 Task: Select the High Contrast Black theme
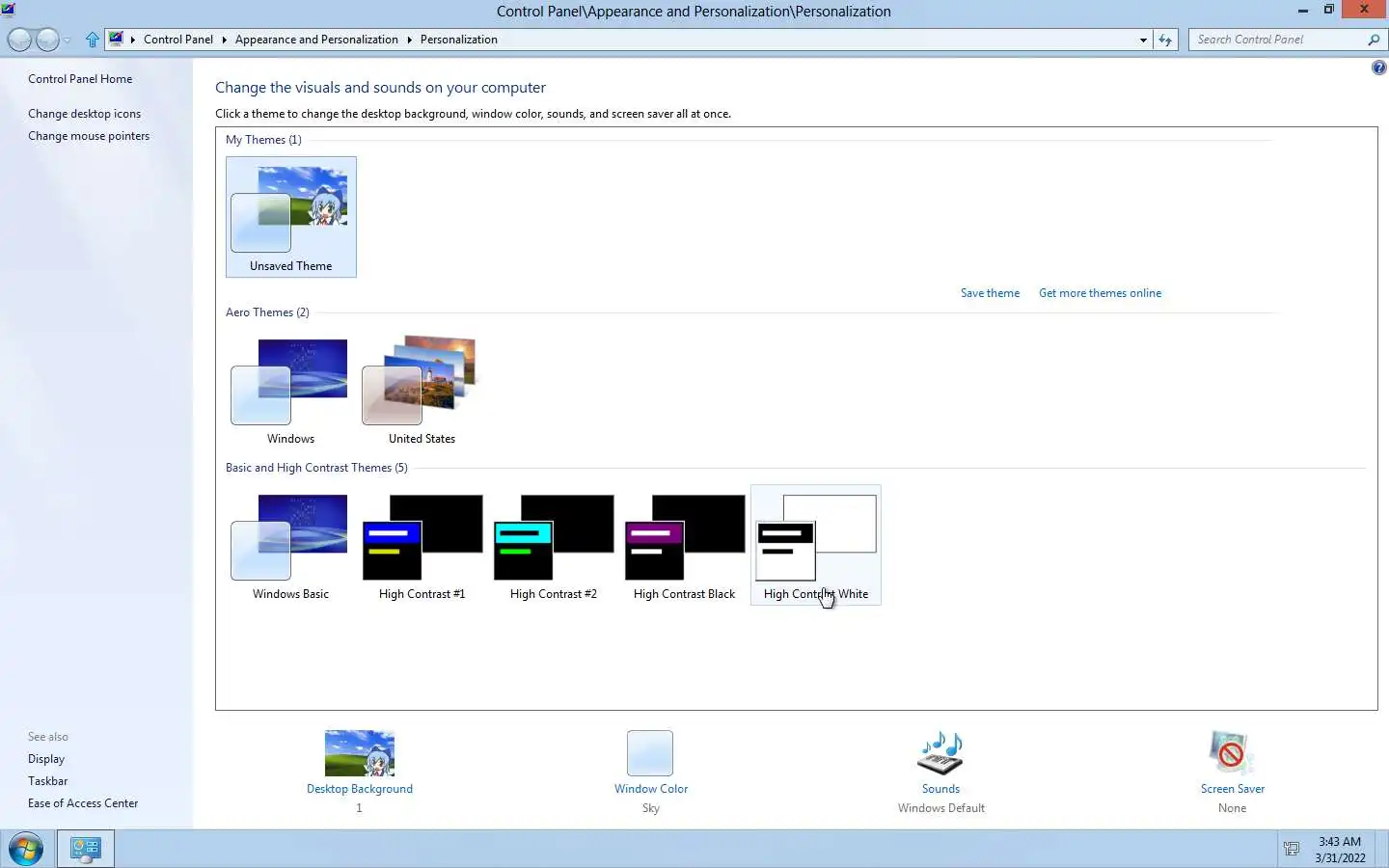pos(684,545)
